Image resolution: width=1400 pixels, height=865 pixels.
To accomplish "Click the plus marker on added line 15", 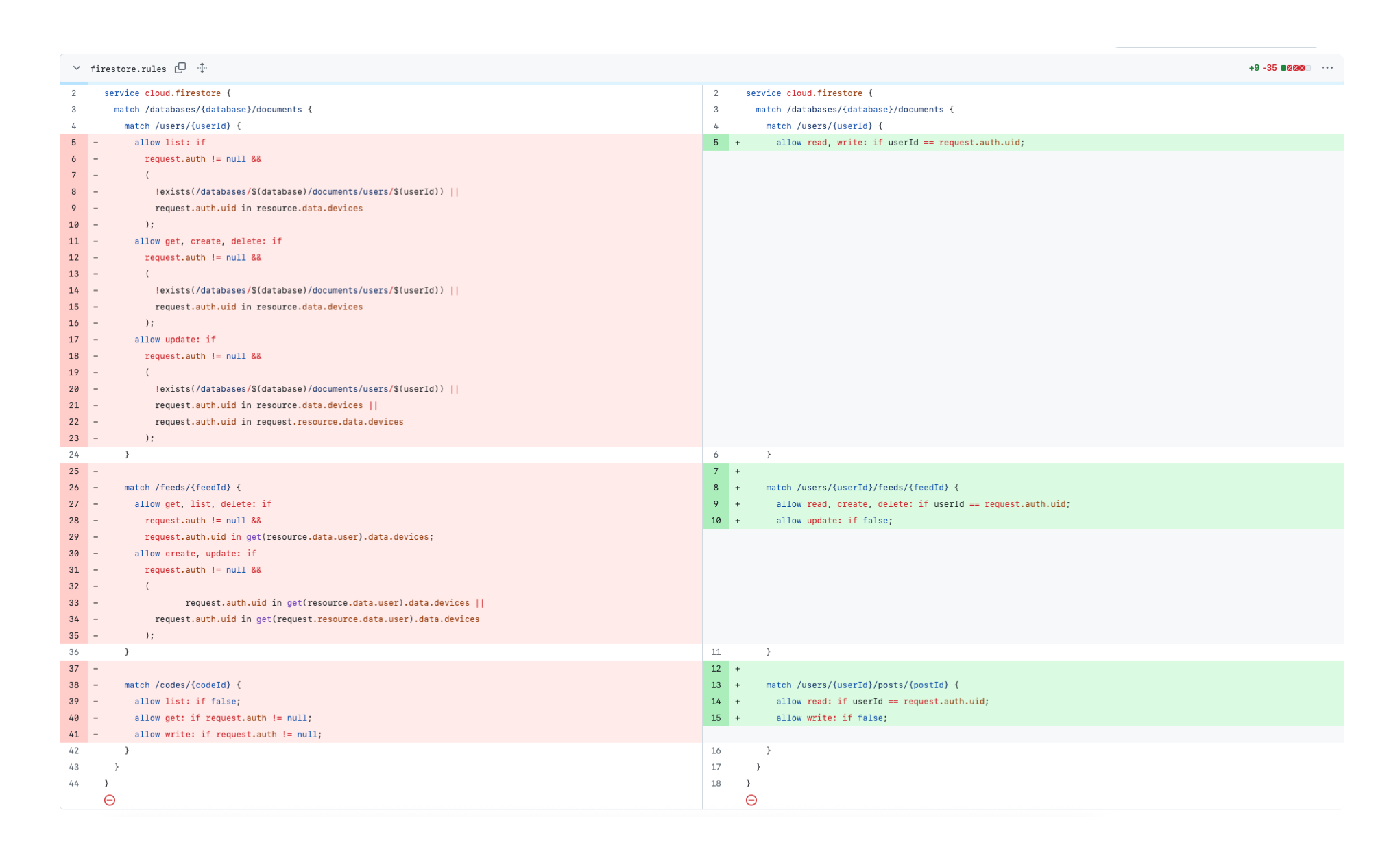I will pyautogui.click(x=738, y=718).
